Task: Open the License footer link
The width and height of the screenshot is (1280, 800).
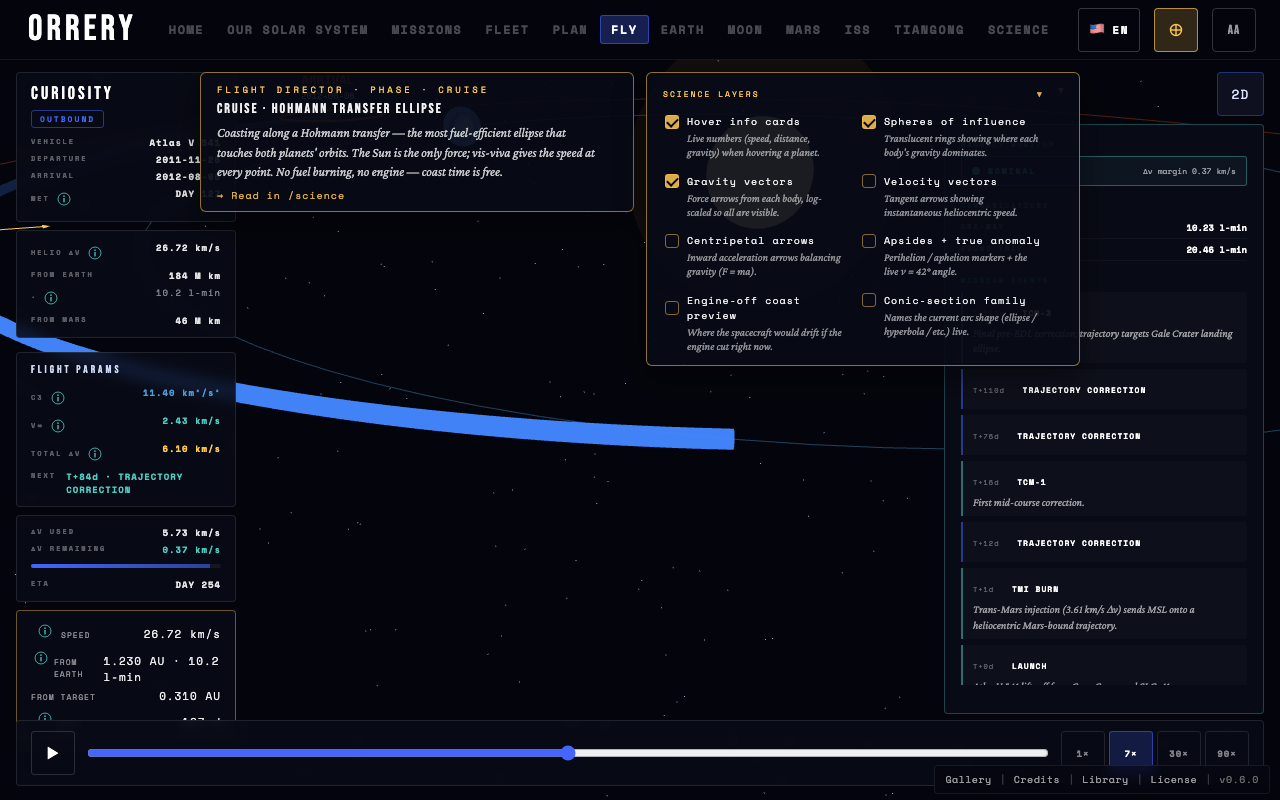Action: click(x=1173, y=780)
